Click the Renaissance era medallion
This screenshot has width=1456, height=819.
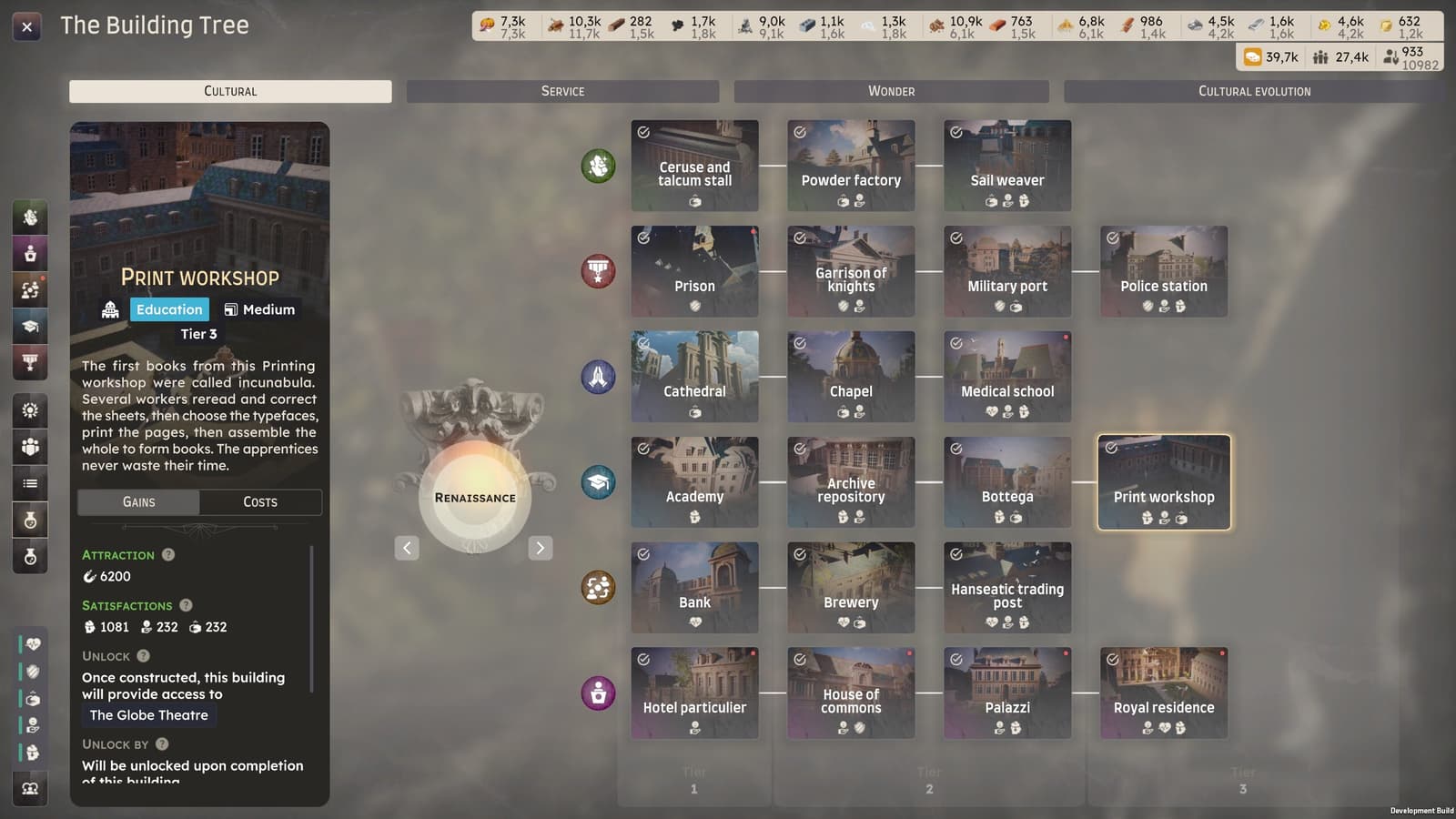point(475,498)
